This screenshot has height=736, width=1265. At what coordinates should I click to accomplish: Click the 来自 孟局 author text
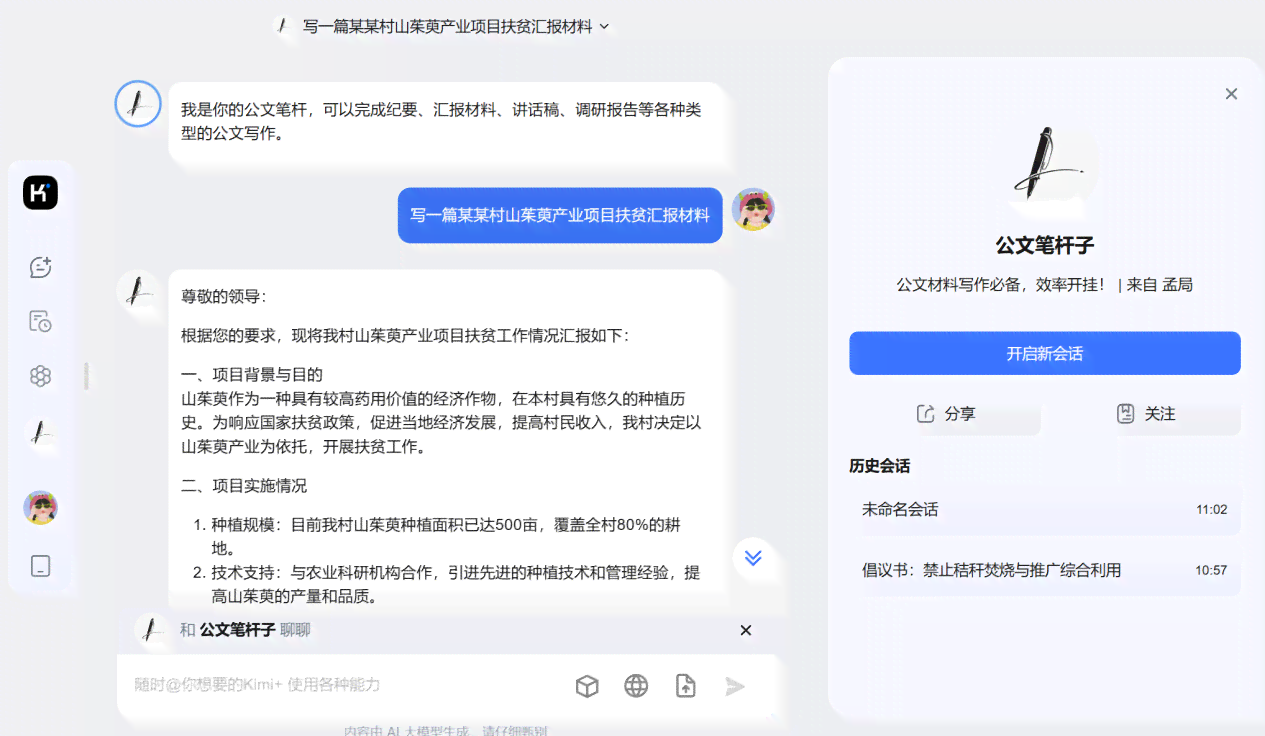pyautogui.click(x=1160, y=285)
